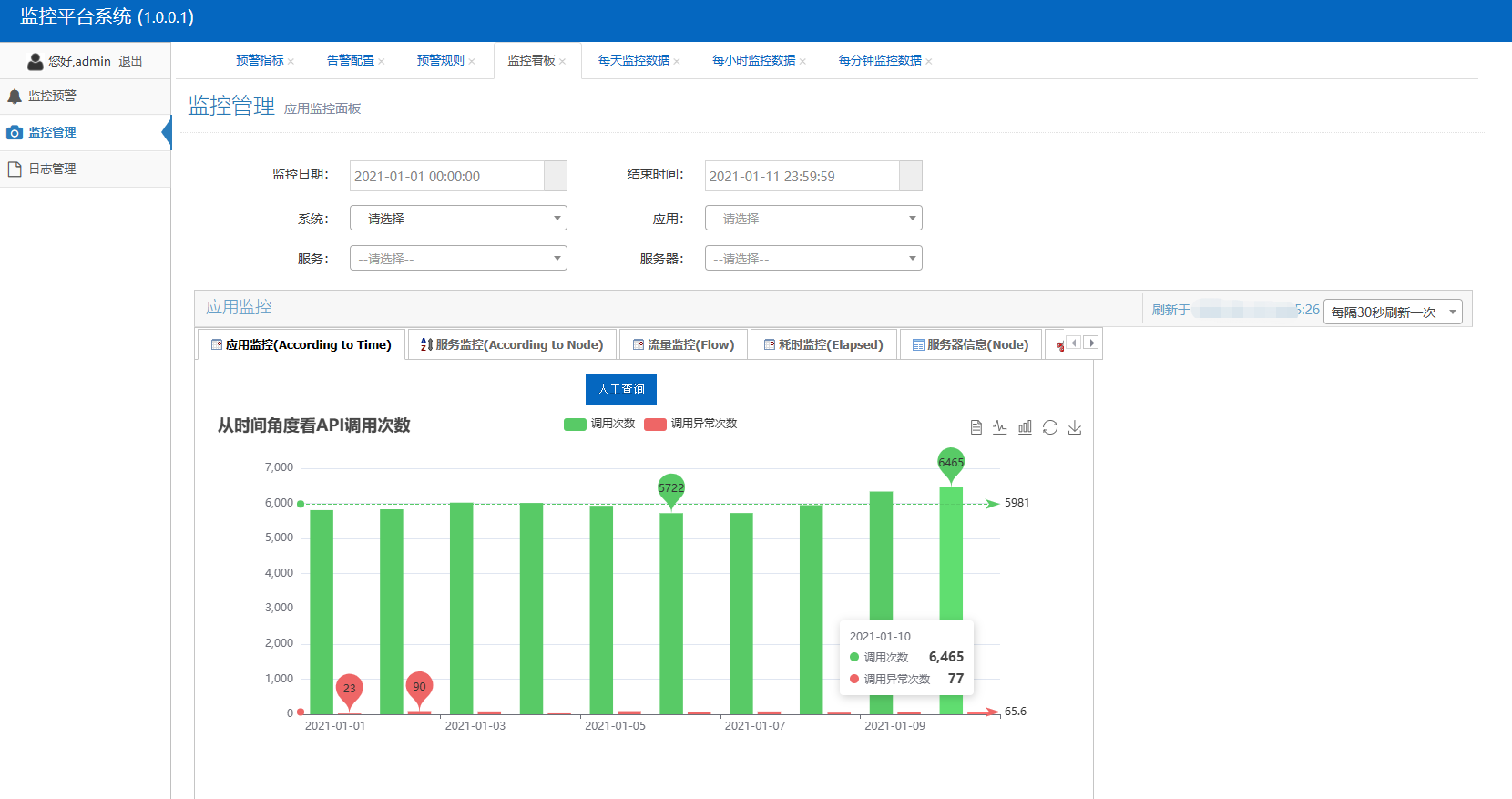Viewport: 1512px width, 799px height.
Task: Open 日志管理 sidebar menu
Action: pyautogui.click(x=85, y=169)
